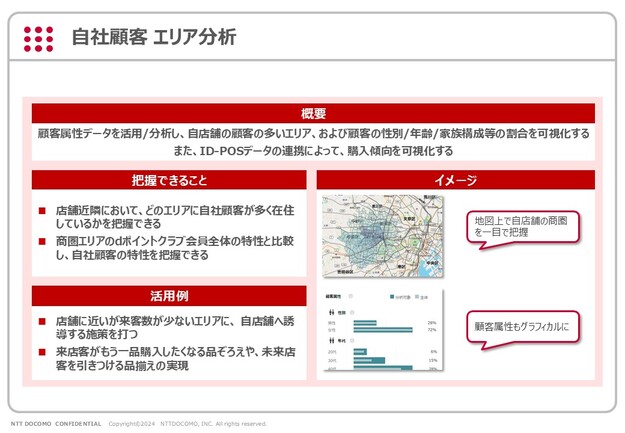Click the slide title 自社顧客 エリア分析

click(153, 38)
